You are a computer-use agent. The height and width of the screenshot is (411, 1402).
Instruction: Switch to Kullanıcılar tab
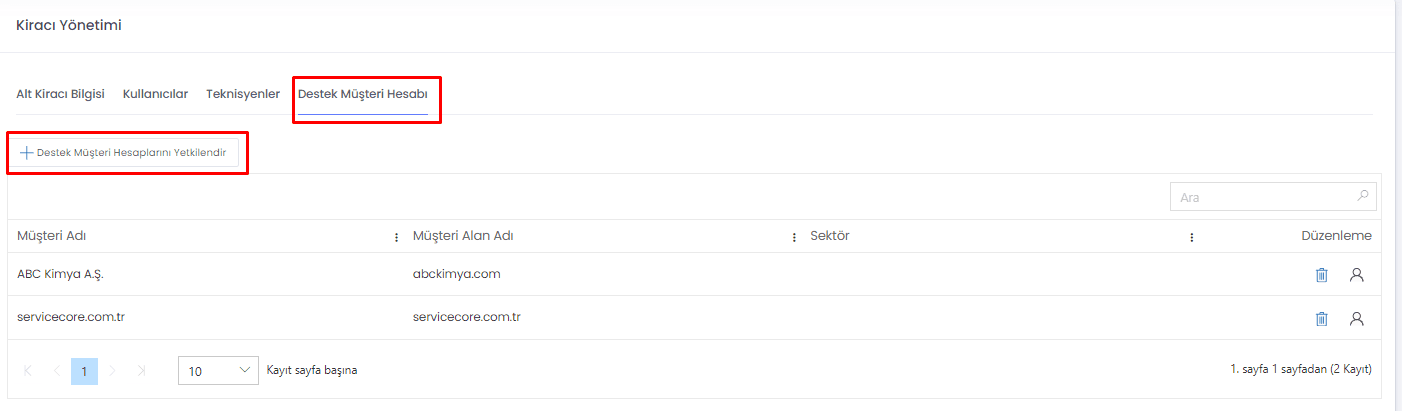[x=155, y=94]
